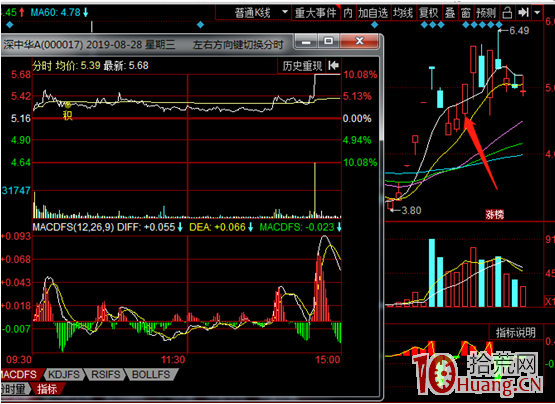
Task: Close the 深中华A intraday popup window
Action: point(359,41)
